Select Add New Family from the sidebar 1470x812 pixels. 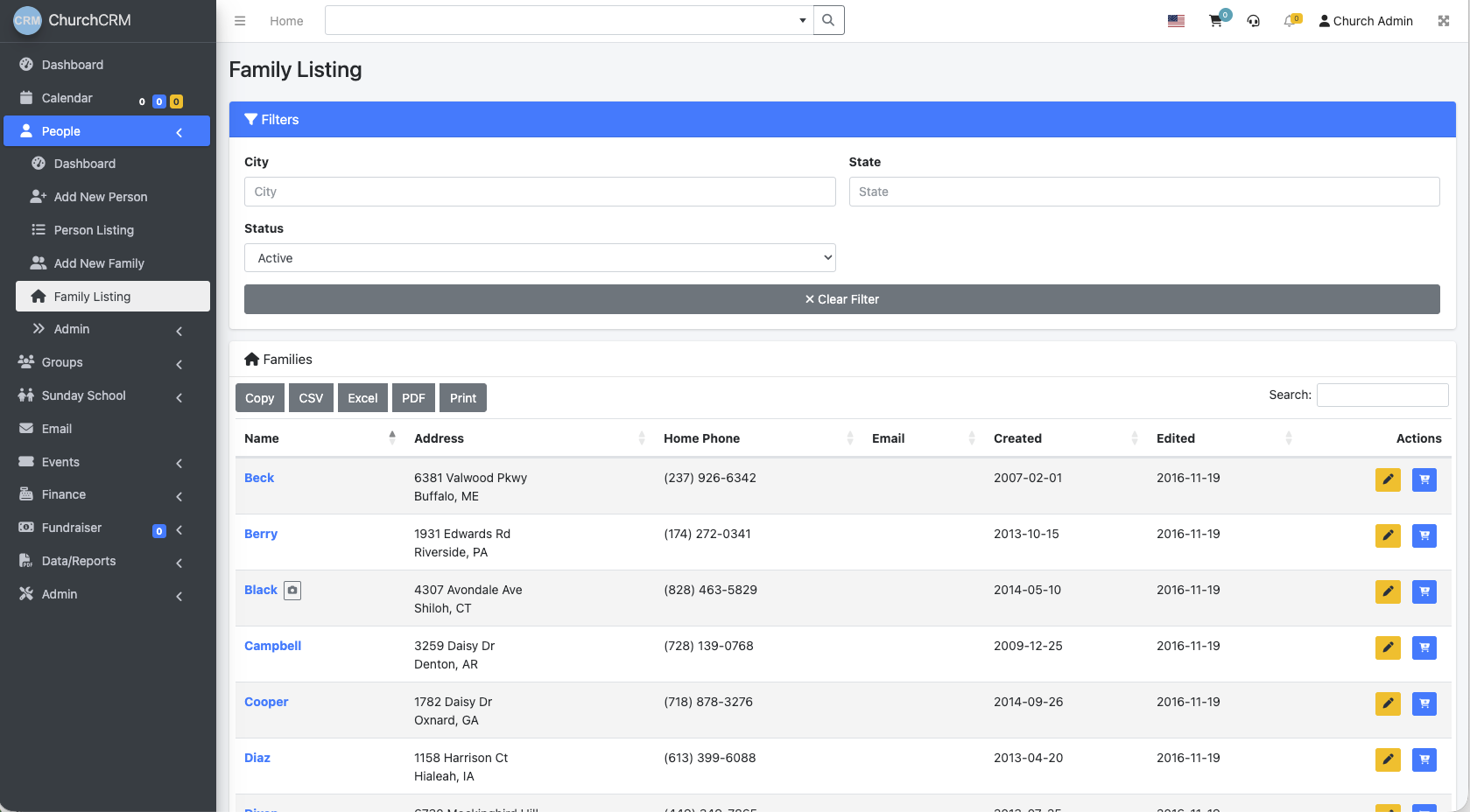pyautogui.click(x=98, y=262)
